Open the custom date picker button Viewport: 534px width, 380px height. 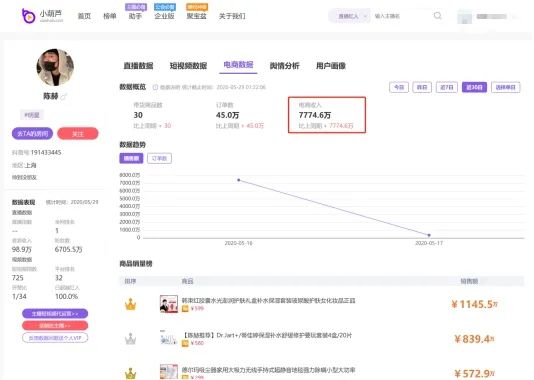(x=506, y=88)
